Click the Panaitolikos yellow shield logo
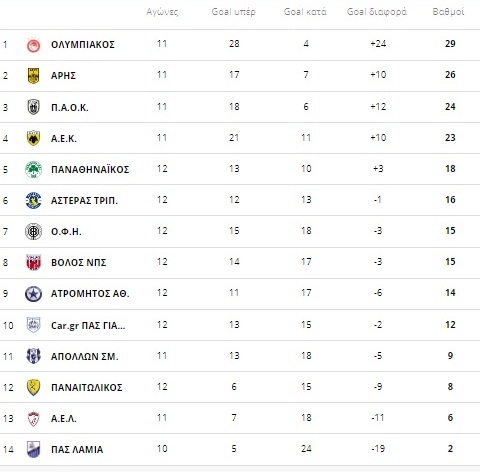Screen dimensions: 480x472 point(33,387)
